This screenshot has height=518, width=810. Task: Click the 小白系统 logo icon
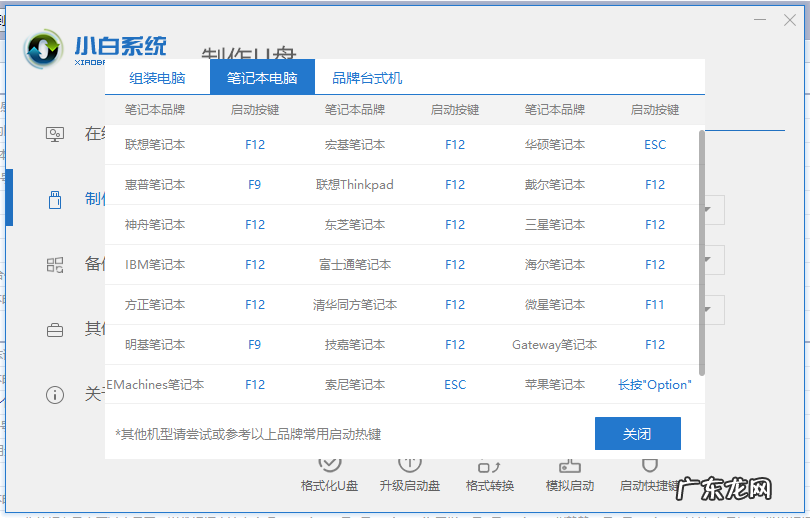44,49
